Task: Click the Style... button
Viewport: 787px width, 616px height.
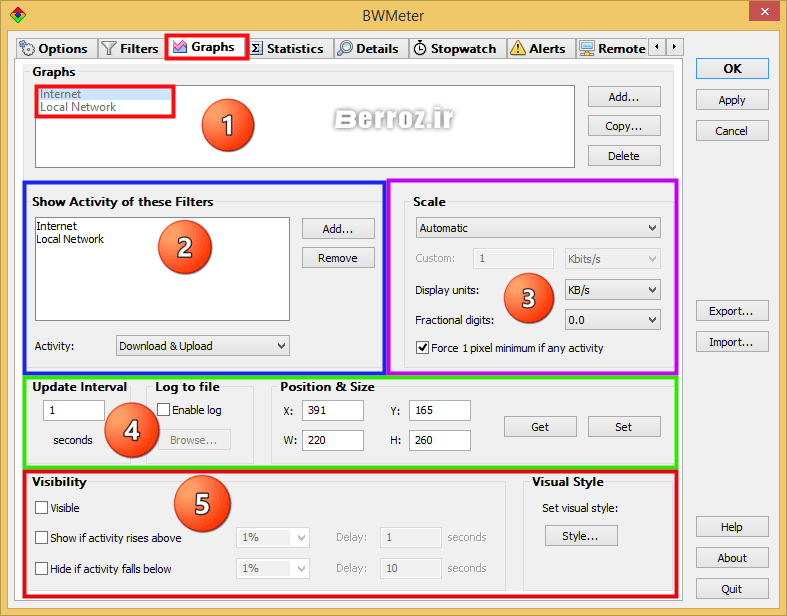Action: [x=581, y=536]
